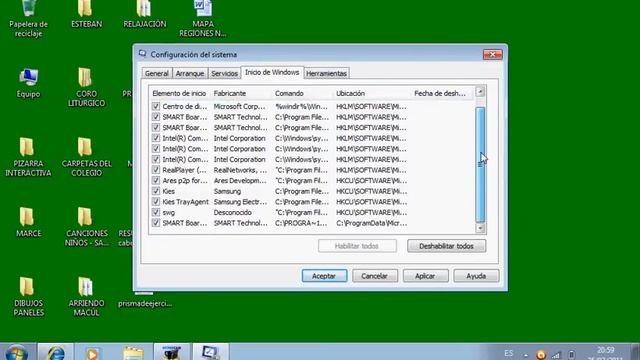Click the Windows Start orb
Viewport: 640px width, 360px height.
(x=17, y=352)
